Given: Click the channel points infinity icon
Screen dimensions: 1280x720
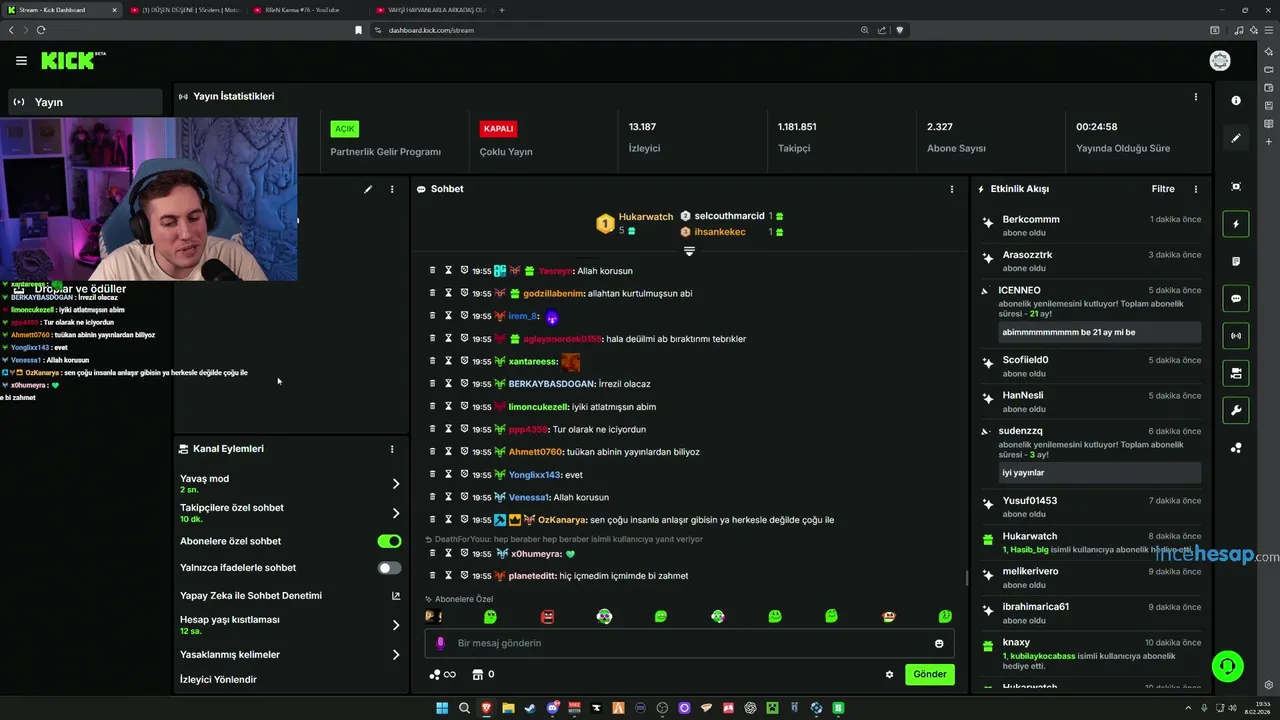Looking at the screenshot, I should (x=442, y=674).
